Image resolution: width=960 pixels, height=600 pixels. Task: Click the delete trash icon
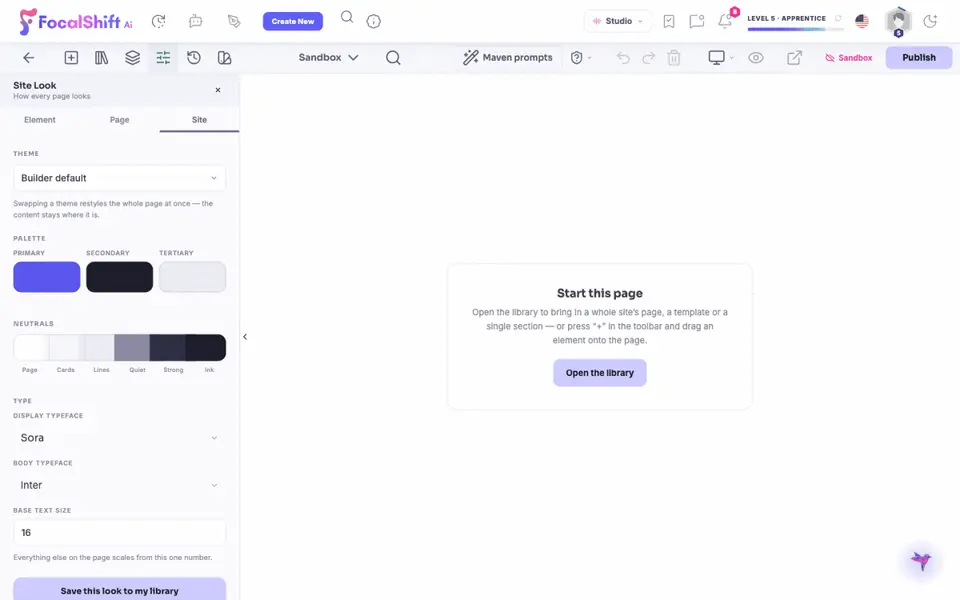pos(673,58)
